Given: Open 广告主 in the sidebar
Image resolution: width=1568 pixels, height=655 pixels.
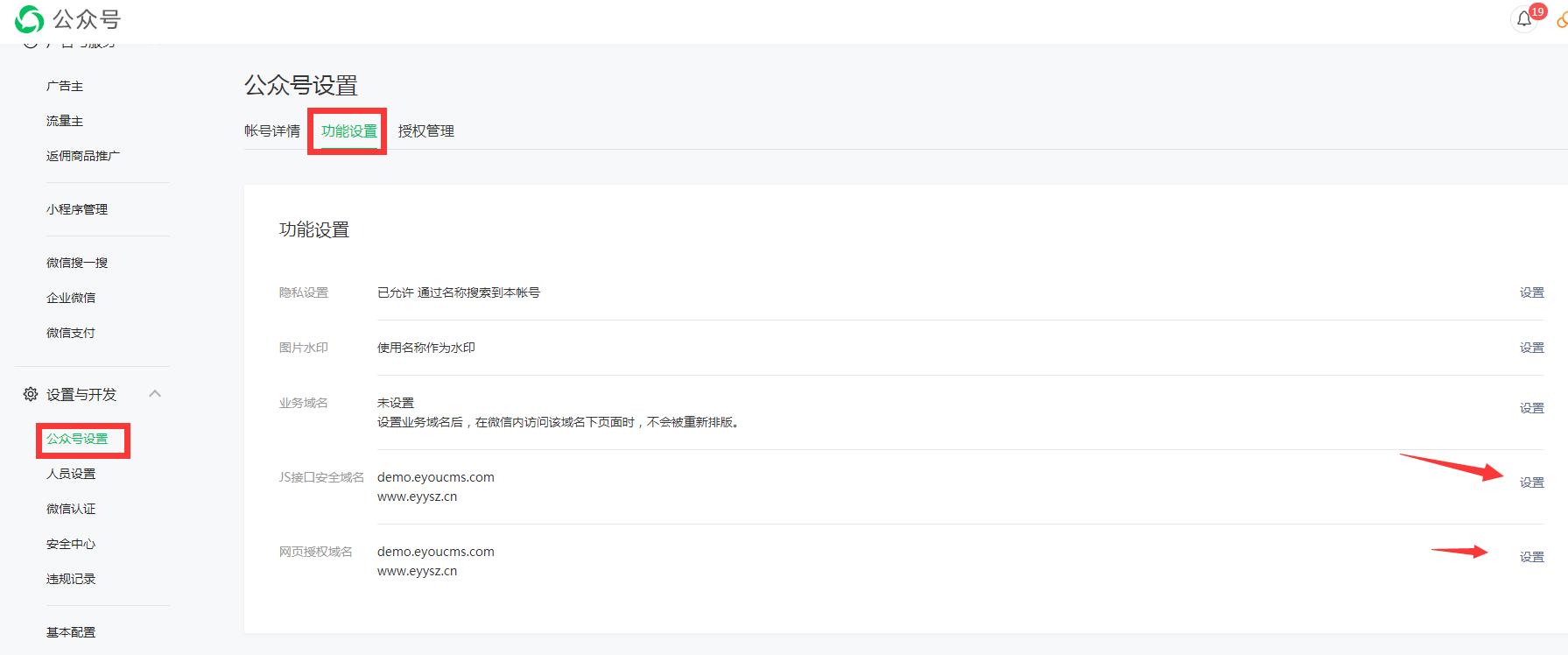Looking at the screenshot, I should coord(65,87).
